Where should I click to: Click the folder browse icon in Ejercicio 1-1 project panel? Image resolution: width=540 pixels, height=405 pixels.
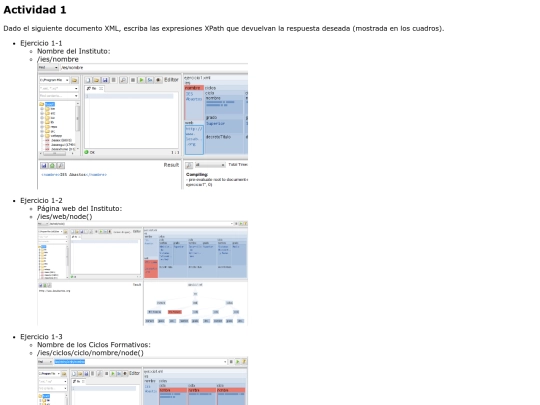pyautogui.click(x=74, y=80)
